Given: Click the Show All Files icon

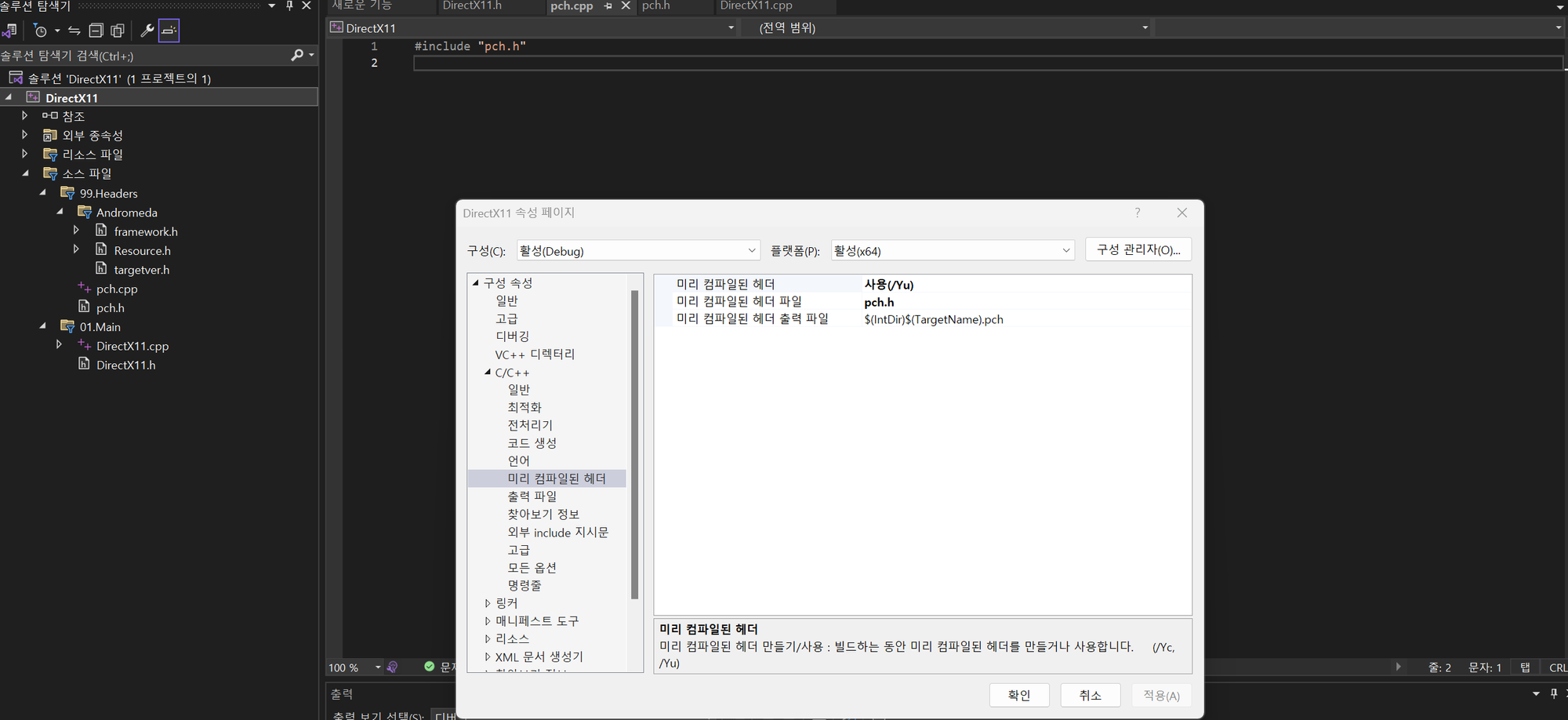Looking at the screenshot, I should click(118, 31).
